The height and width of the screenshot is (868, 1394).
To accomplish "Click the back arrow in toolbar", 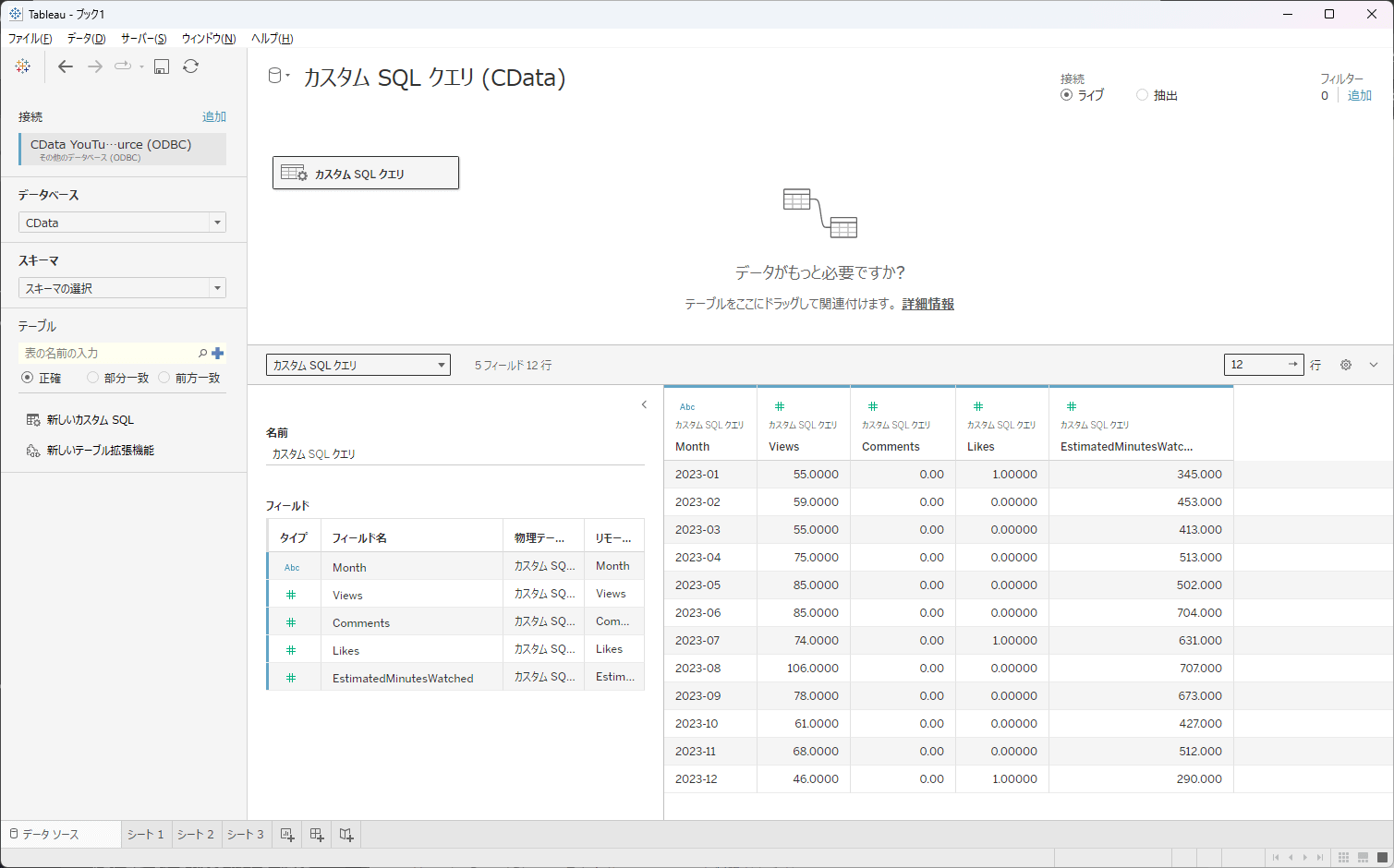I will pyautogui.click(x=66, y=66).
